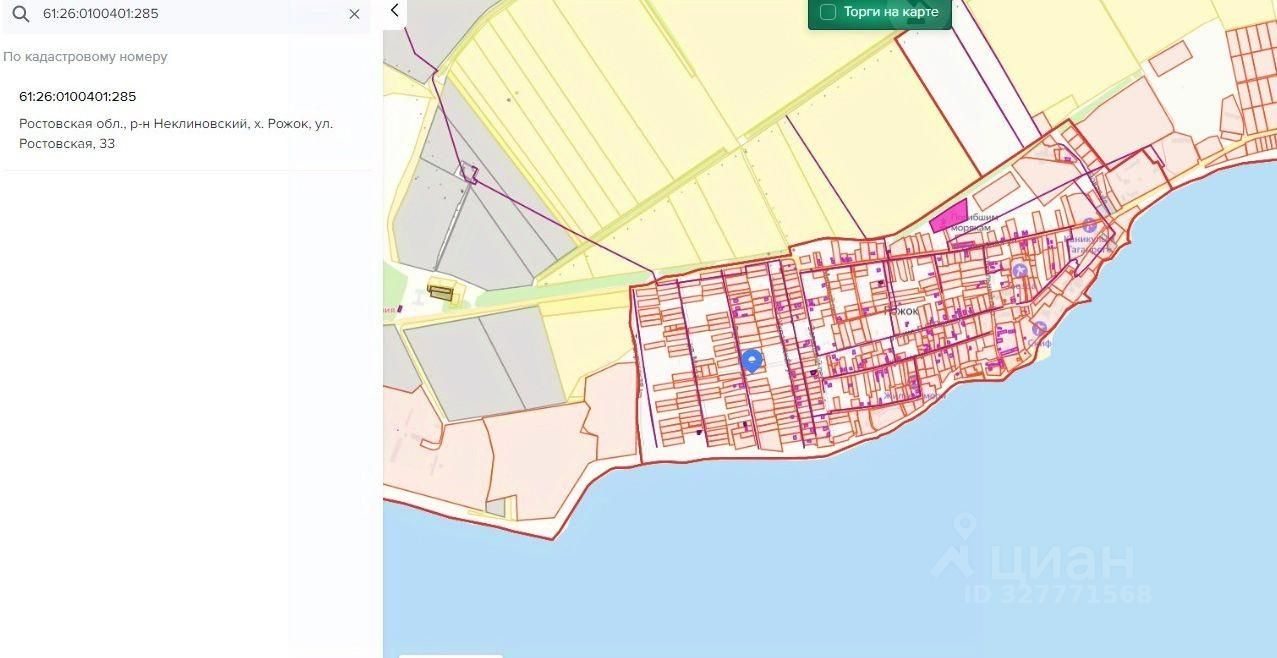Open the result 61:26:0100401:285
The height and width of the screenshot is (658, 1277).
[x=78, y=97]
